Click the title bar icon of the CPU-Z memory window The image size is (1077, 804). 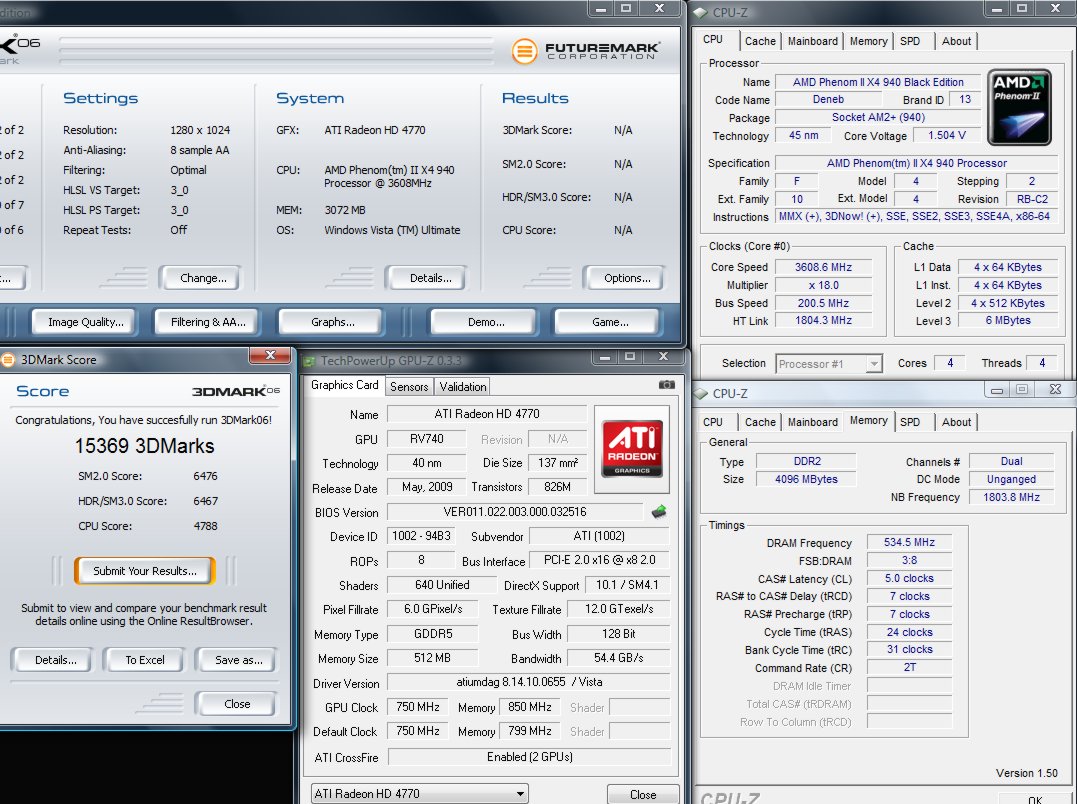(701, 393)
